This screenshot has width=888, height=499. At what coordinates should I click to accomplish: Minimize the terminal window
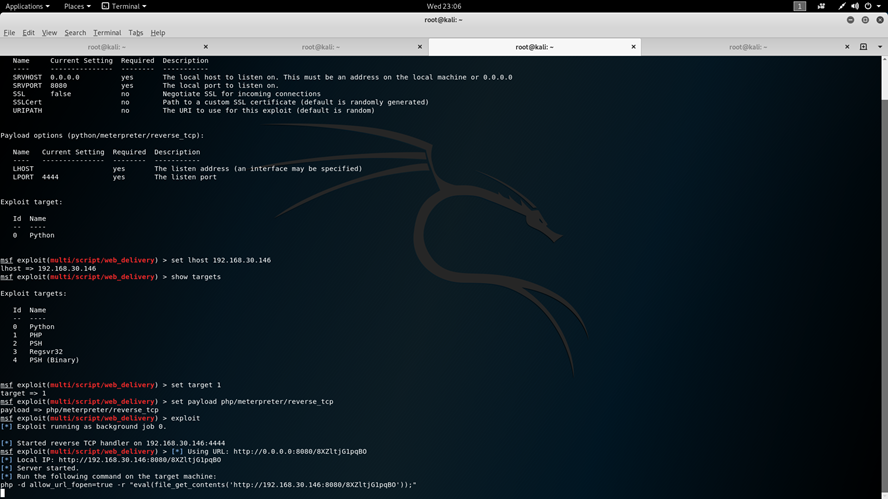pyautogui.click(x=850, y=20)
